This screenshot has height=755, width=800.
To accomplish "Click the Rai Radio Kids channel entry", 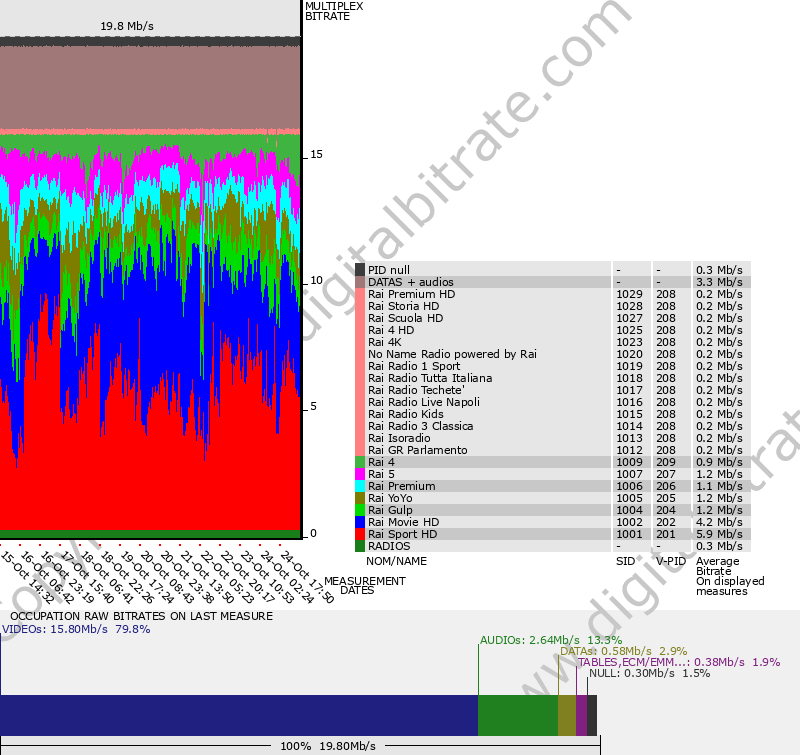I will (405, 414).
